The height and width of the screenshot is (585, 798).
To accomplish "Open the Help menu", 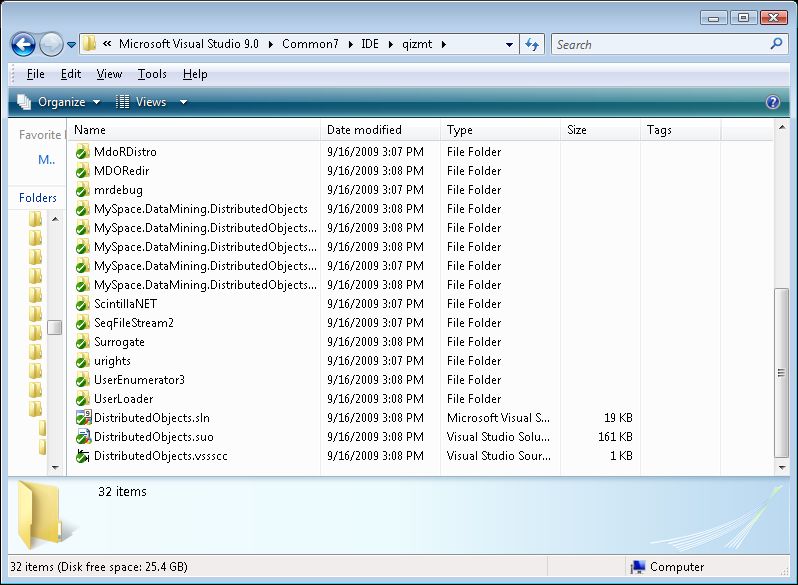I will pyautogui.click(x=195, y=74).
